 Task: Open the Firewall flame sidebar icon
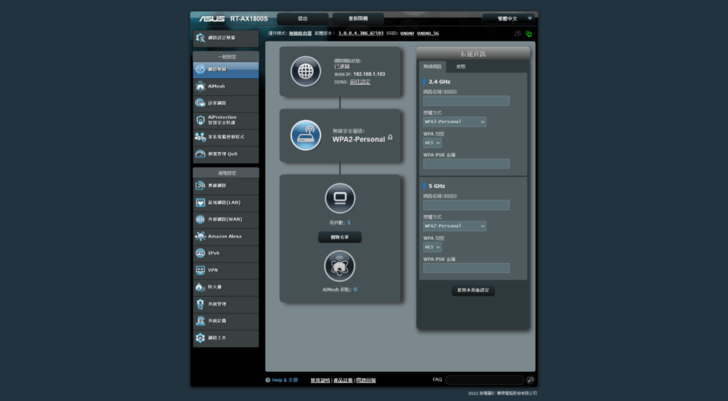coord(200,287)
